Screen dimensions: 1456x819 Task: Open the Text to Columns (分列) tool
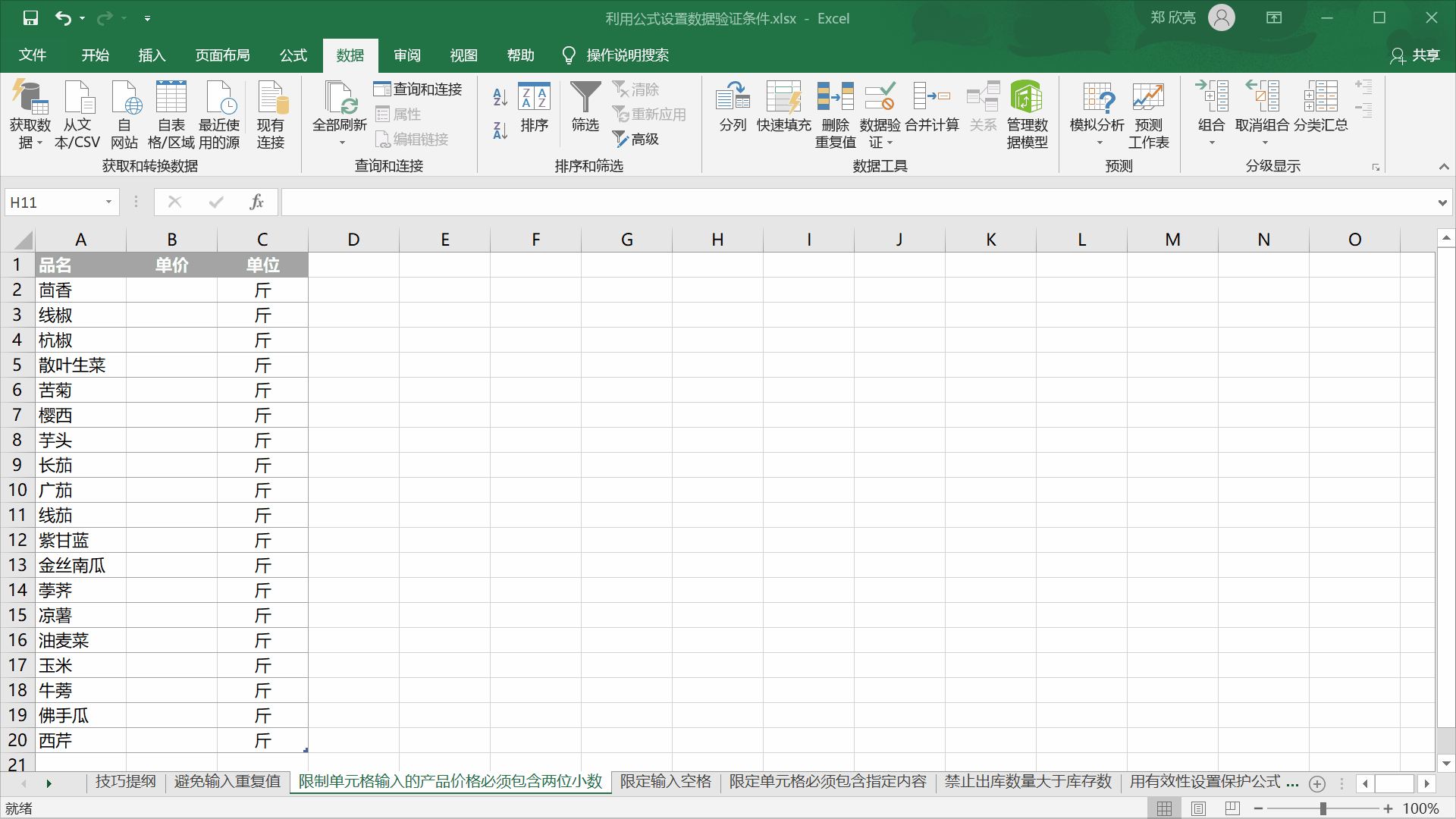pyautogui.click(x=733, y=98)
